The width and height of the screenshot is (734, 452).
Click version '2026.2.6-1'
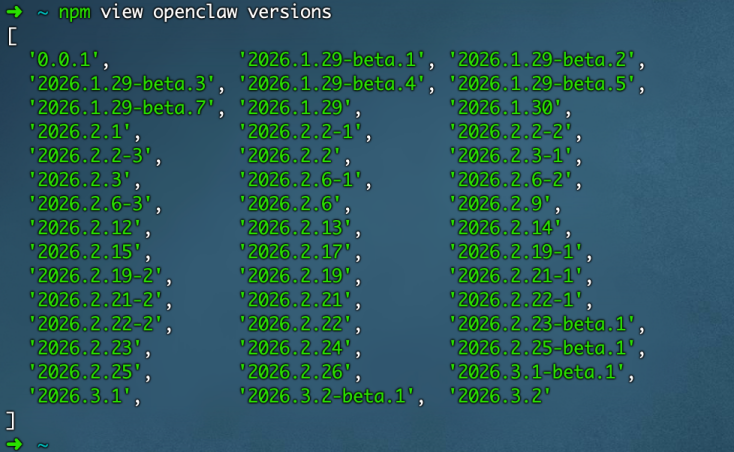[300, 180]
